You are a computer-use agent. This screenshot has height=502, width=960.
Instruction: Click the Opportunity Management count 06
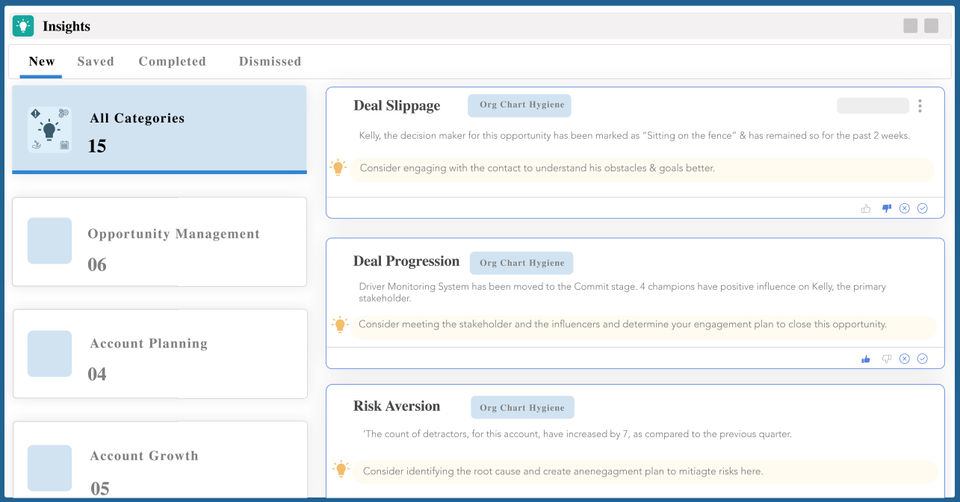[x=97, y=265]
